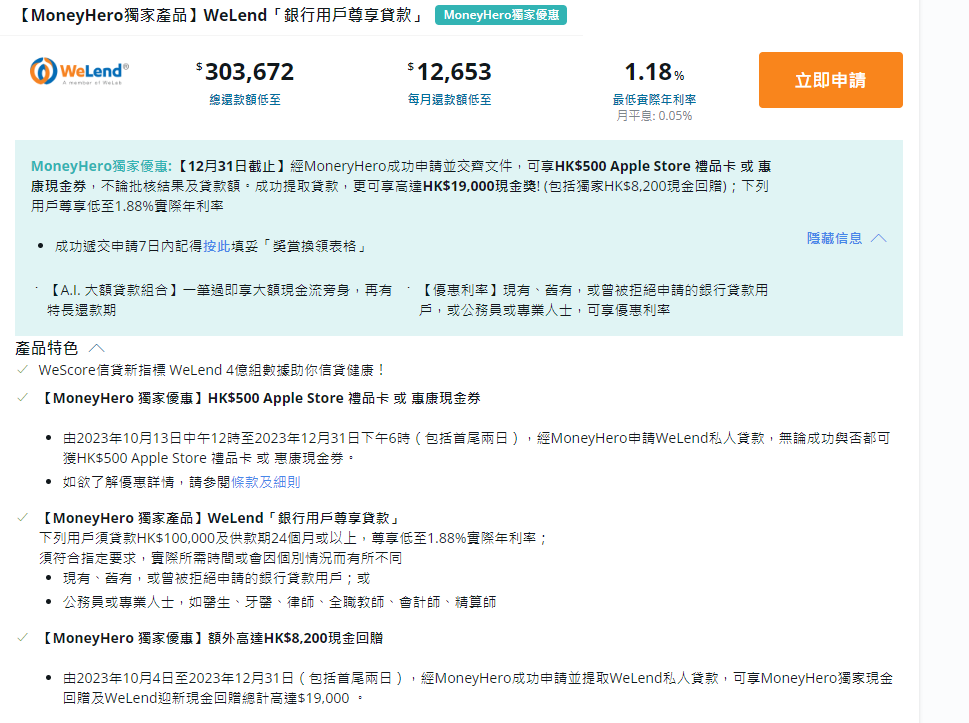The image size is (969, 723).
Task: Click the WeScore信貸新指標 feature line
Action: pyautogui.click(x=213, y=370)
